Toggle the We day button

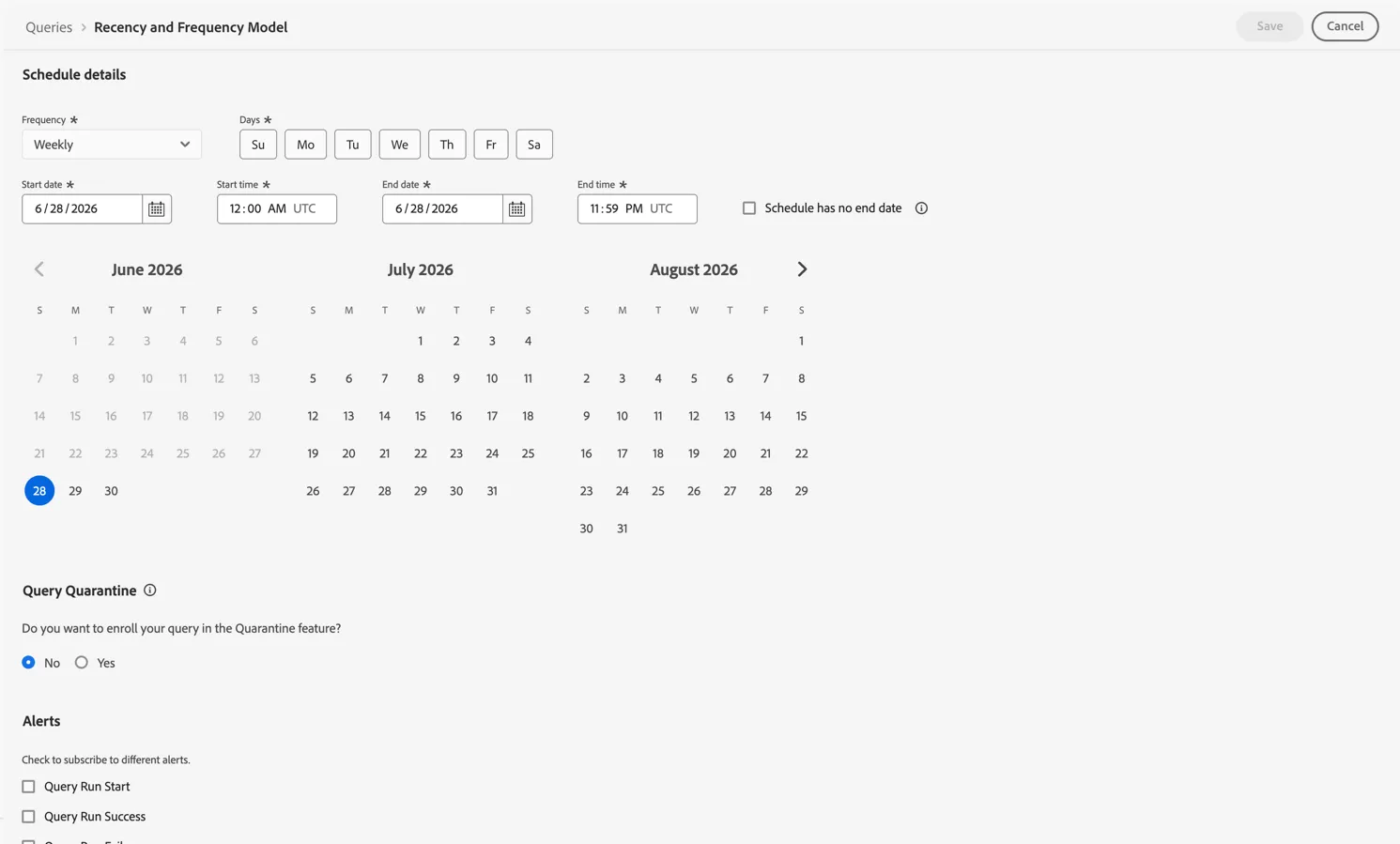tap(400, 145)
